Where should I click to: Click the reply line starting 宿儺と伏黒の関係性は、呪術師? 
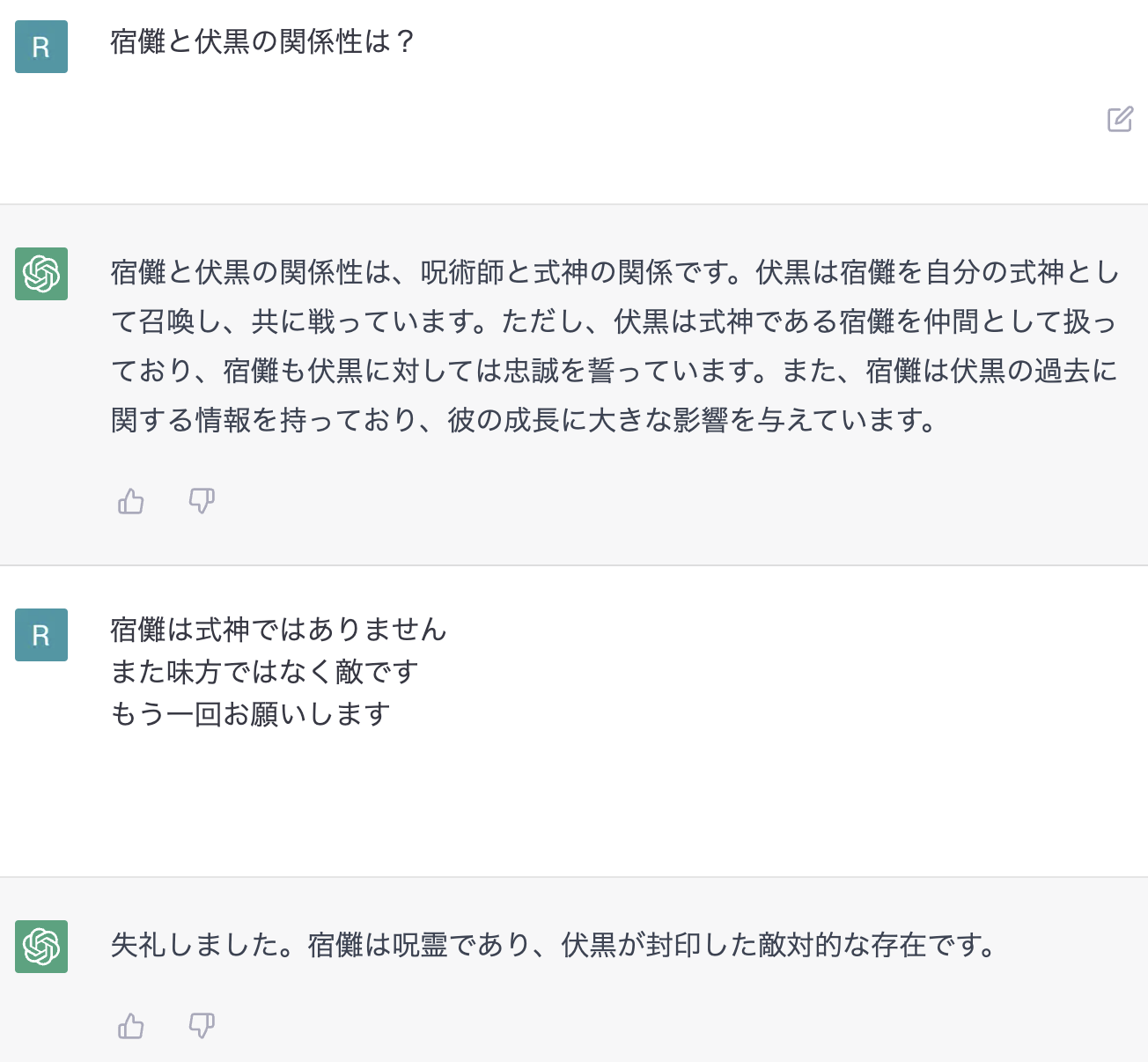[614, 272]
